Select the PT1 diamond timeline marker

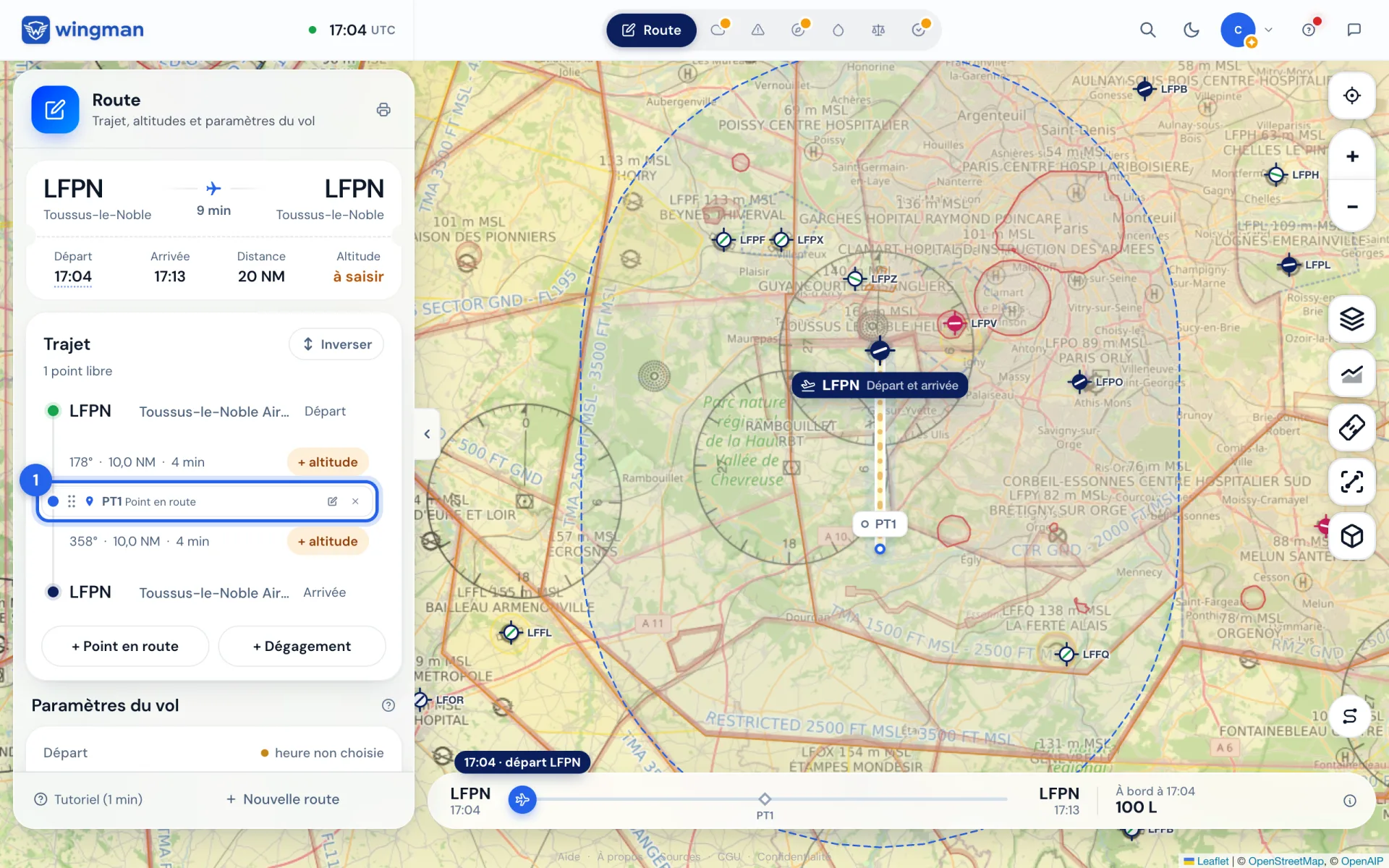(x=765, y=799)
